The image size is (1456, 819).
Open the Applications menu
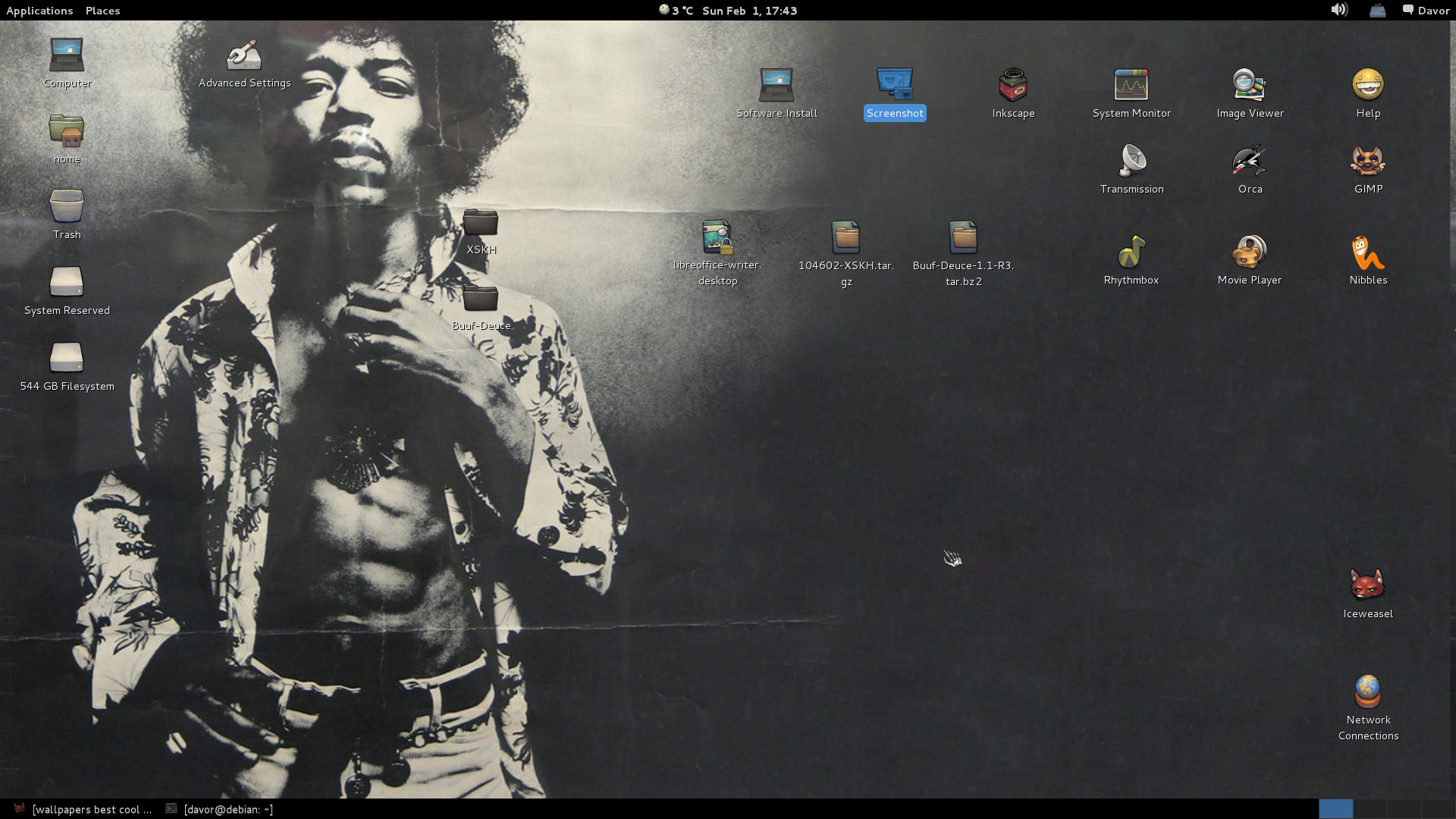pyautogui.click(x=39, y=11)
